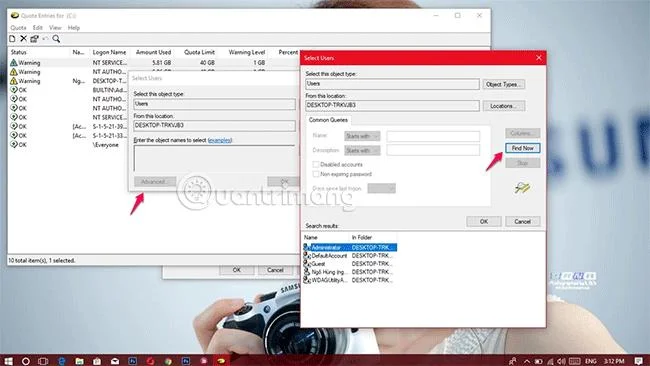Select the DESKTOP-T... warning quota entry

109,81
